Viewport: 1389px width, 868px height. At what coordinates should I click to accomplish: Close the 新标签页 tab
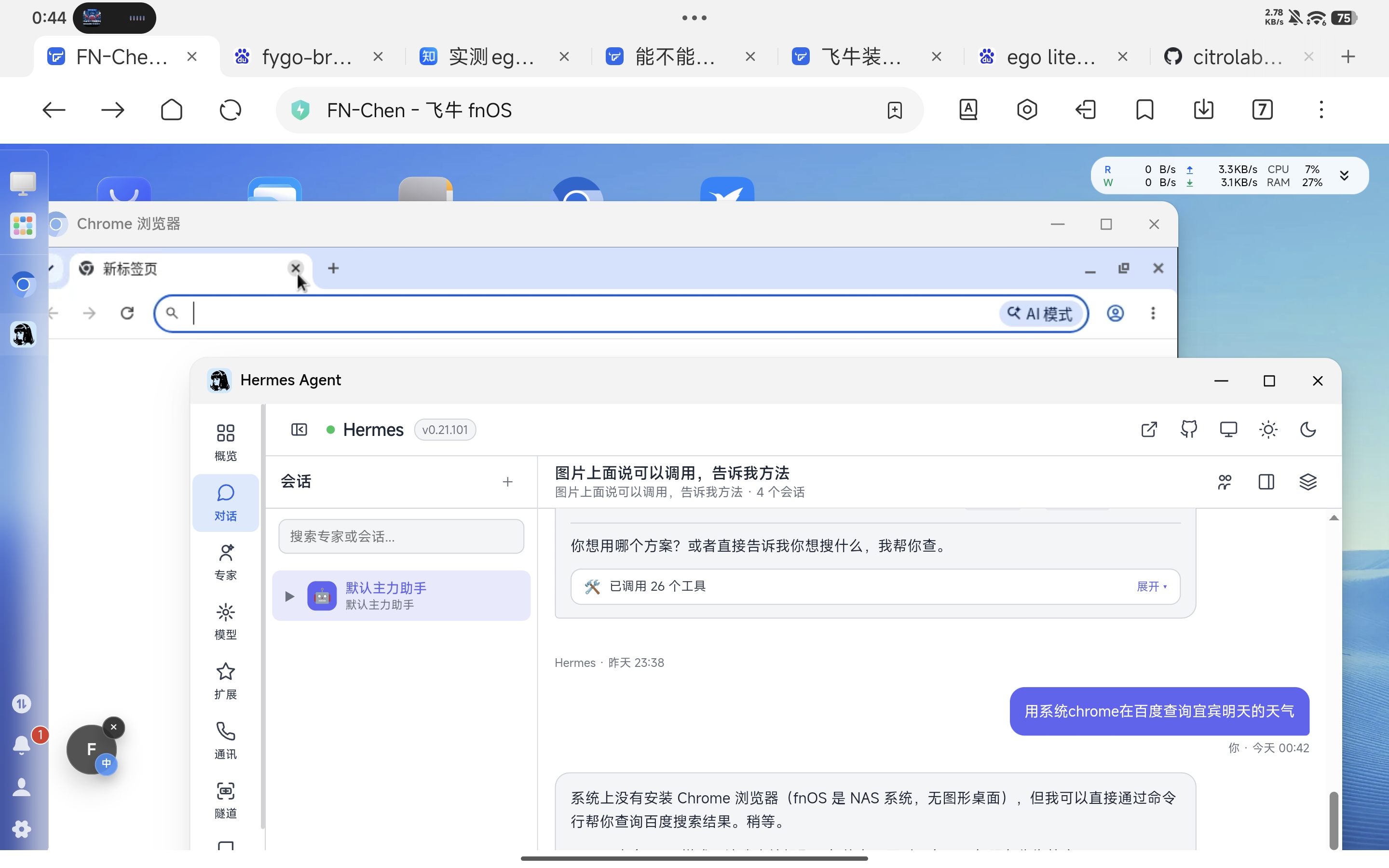point(295,268)
